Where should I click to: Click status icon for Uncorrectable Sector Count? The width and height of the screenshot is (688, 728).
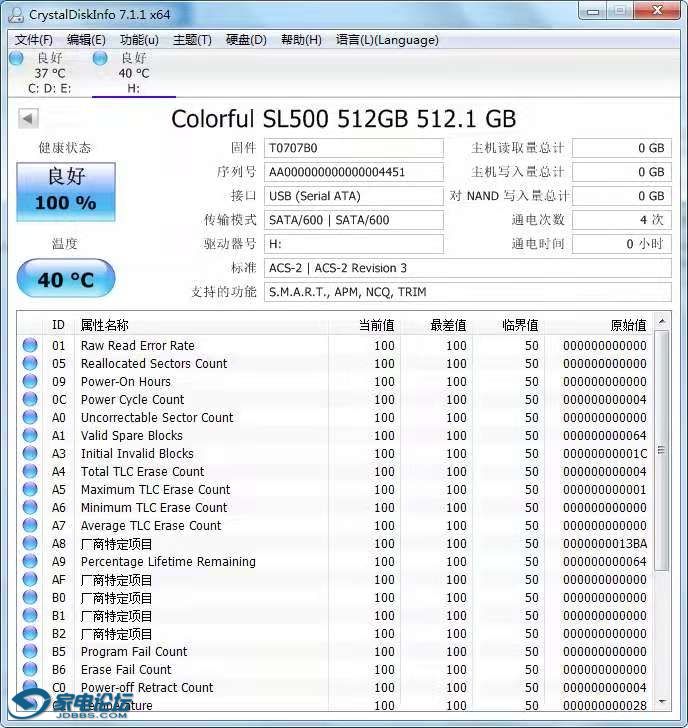[x=30, y=417]
